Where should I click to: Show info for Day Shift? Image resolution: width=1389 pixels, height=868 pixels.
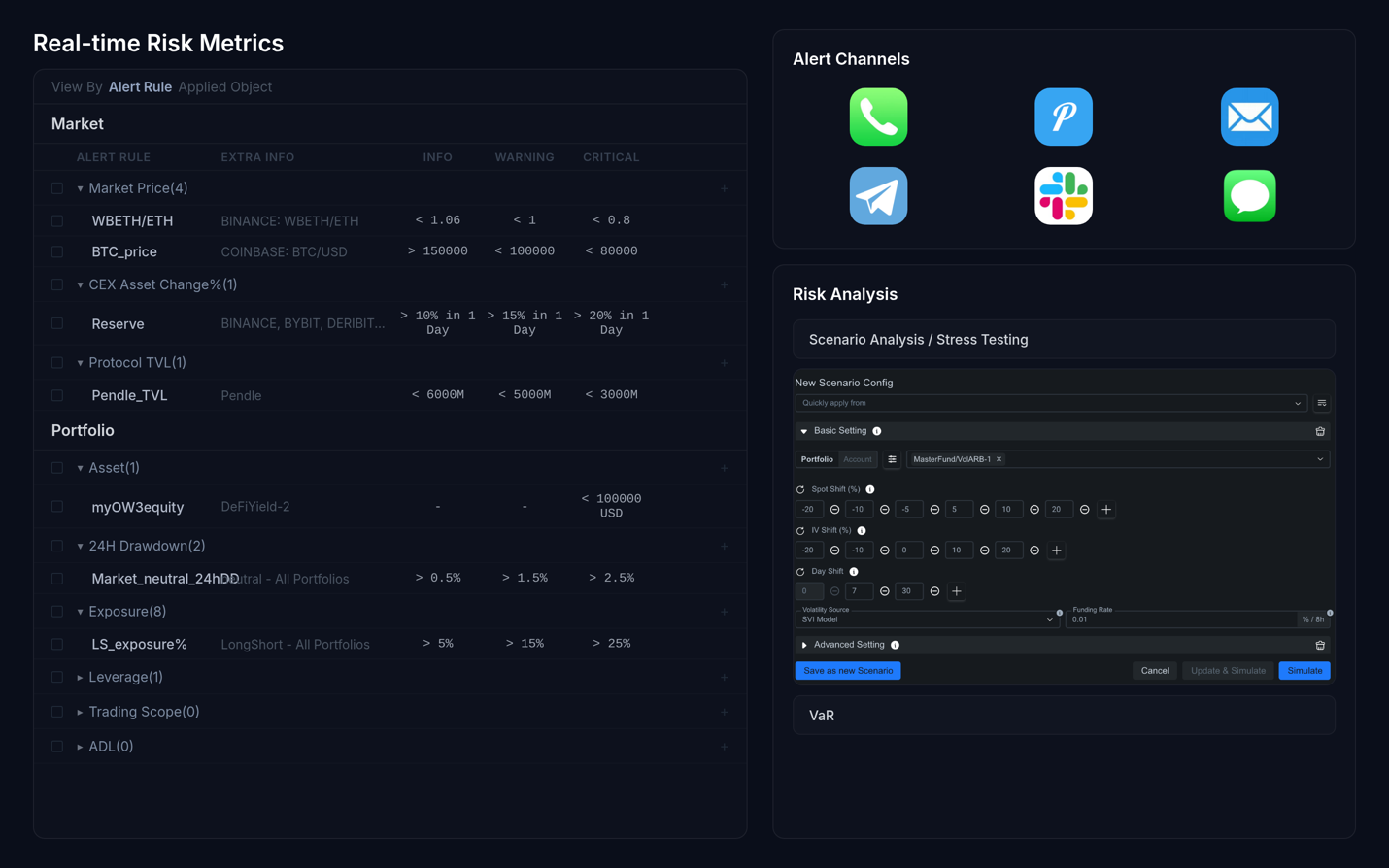[853, 572]
